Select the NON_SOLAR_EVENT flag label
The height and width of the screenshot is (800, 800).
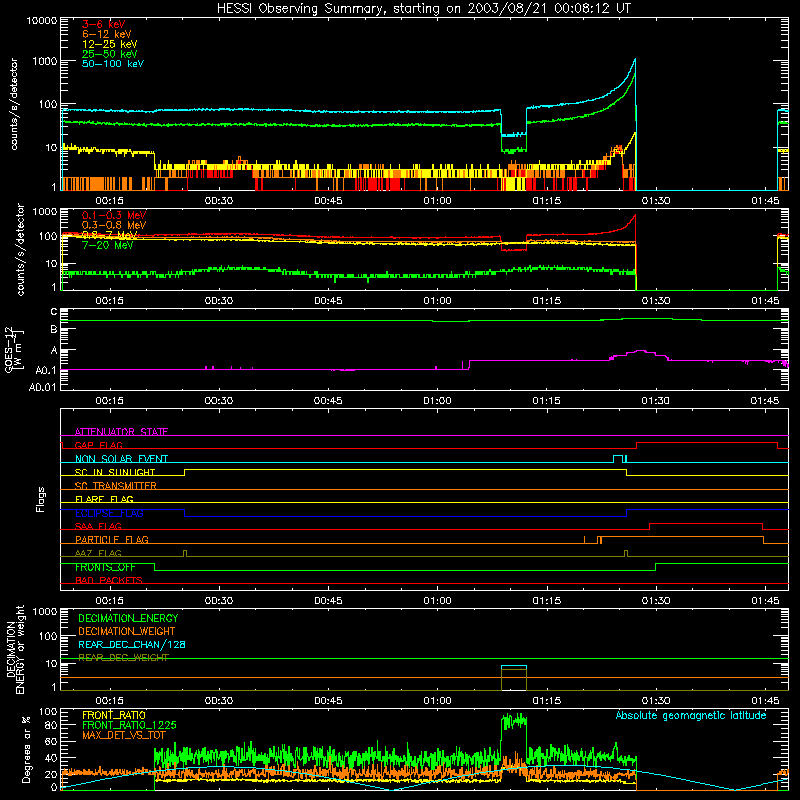[121, 459]
